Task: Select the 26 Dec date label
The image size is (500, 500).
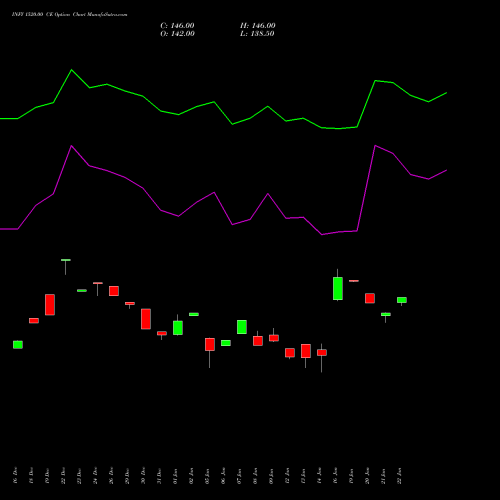Action: (111, 476)
